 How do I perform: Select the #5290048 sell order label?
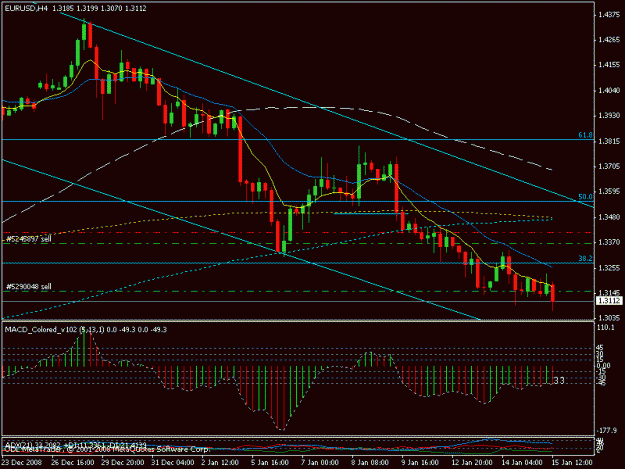tap(29, 287)
